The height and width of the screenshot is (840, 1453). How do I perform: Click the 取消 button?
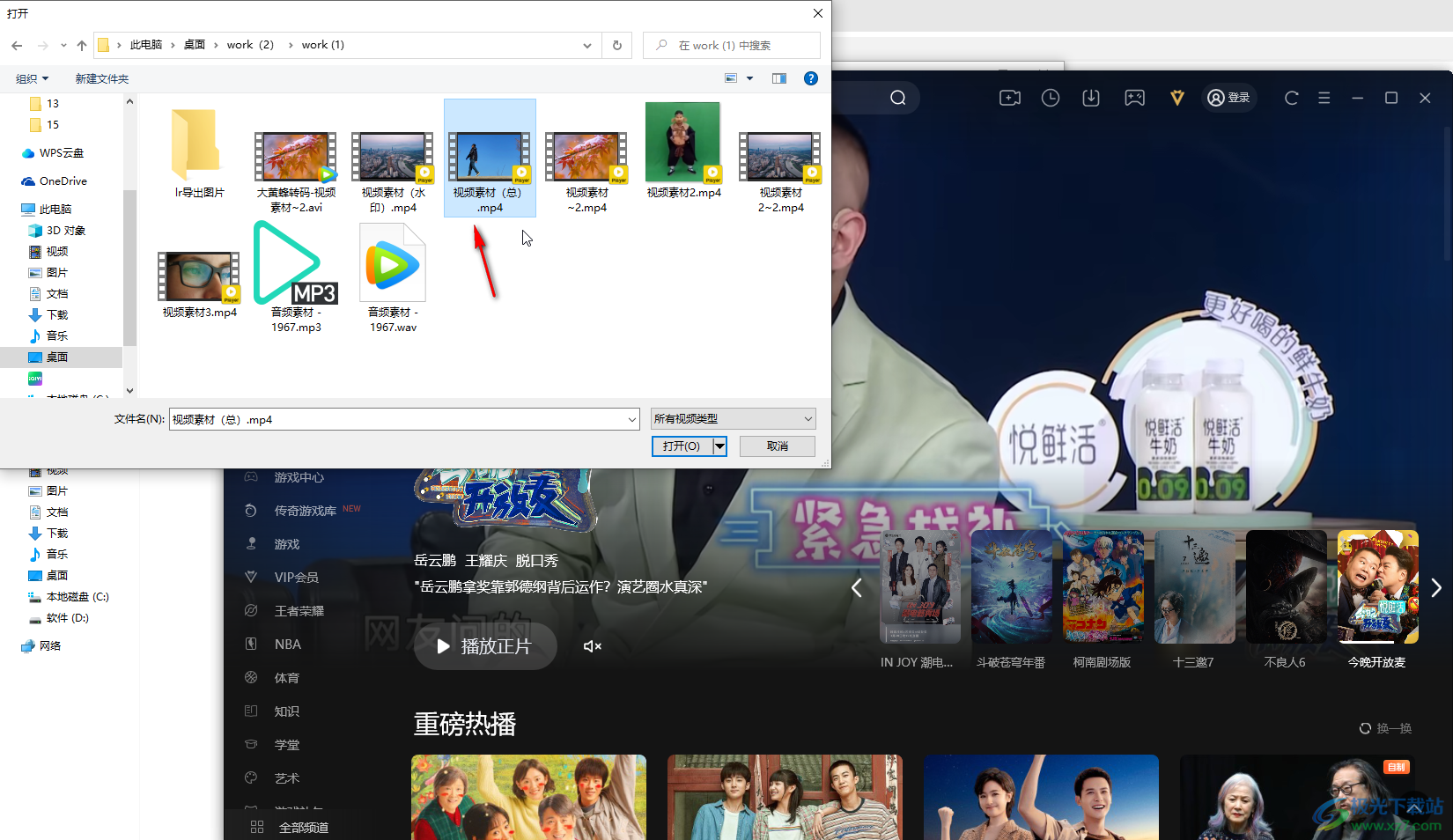(778, 446)
